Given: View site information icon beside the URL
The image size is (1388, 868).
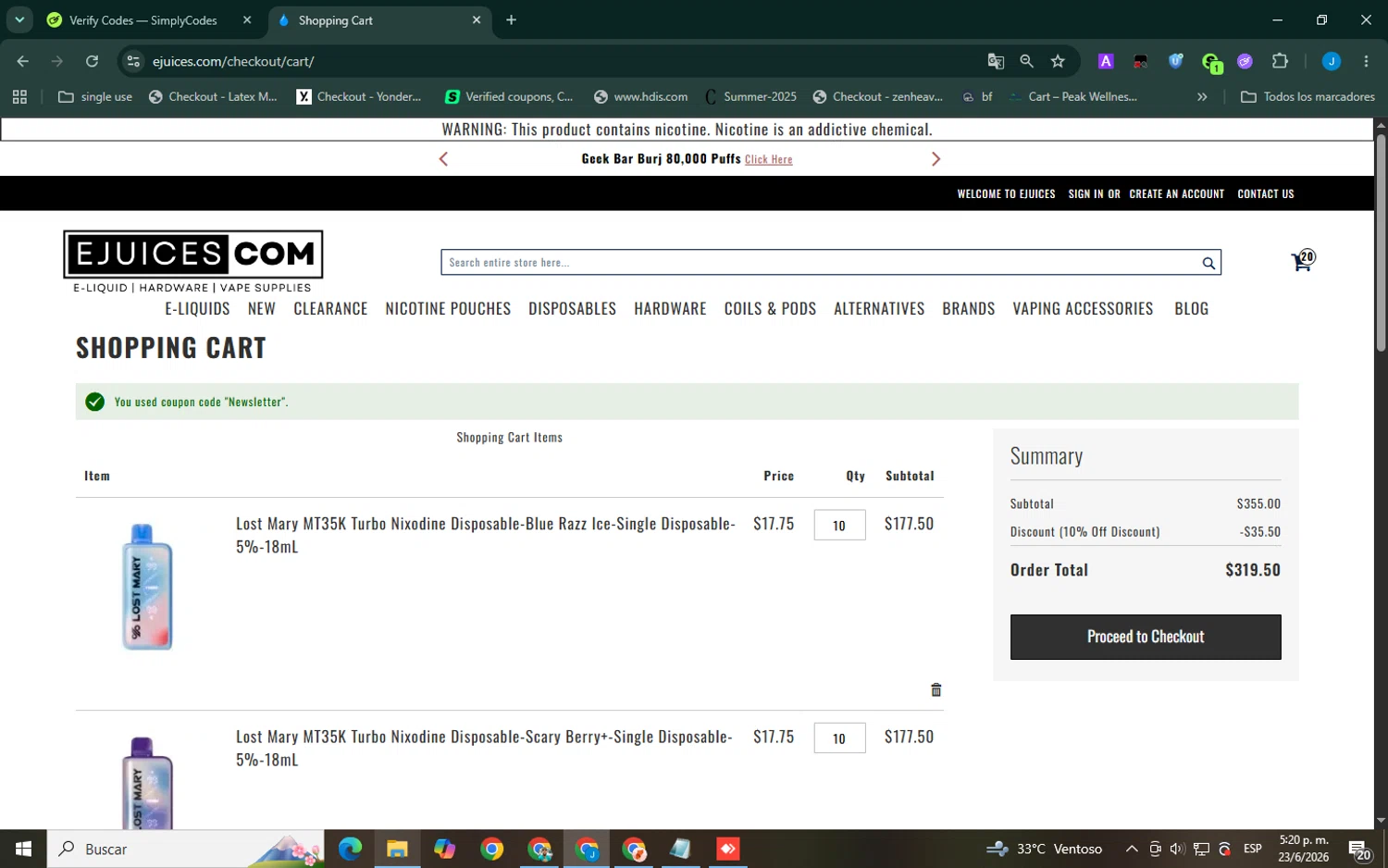Looking at the screenshot, I should (x=133, y=61).
